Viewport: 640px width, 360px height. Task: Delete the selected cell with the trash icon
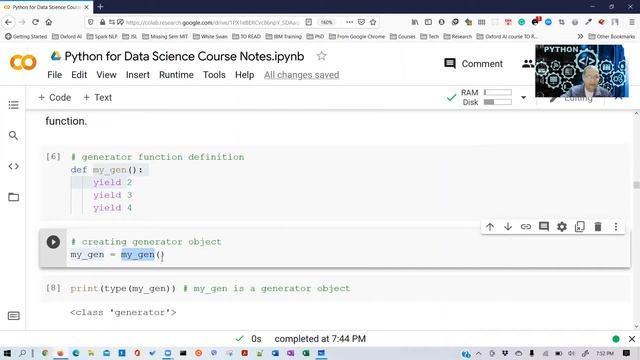[x=598, y=227]
